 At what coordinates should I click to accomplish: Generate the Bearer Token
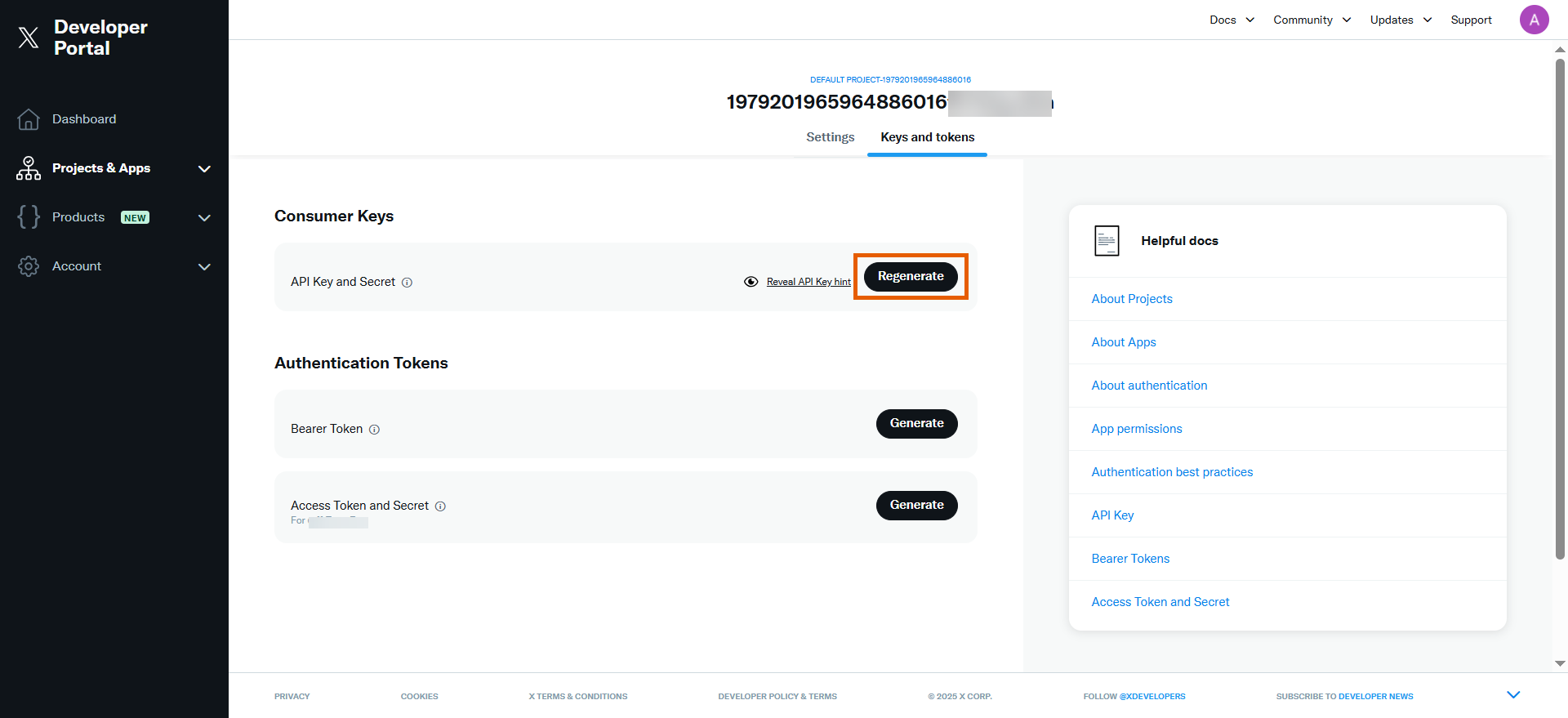(x=916, y=423)
